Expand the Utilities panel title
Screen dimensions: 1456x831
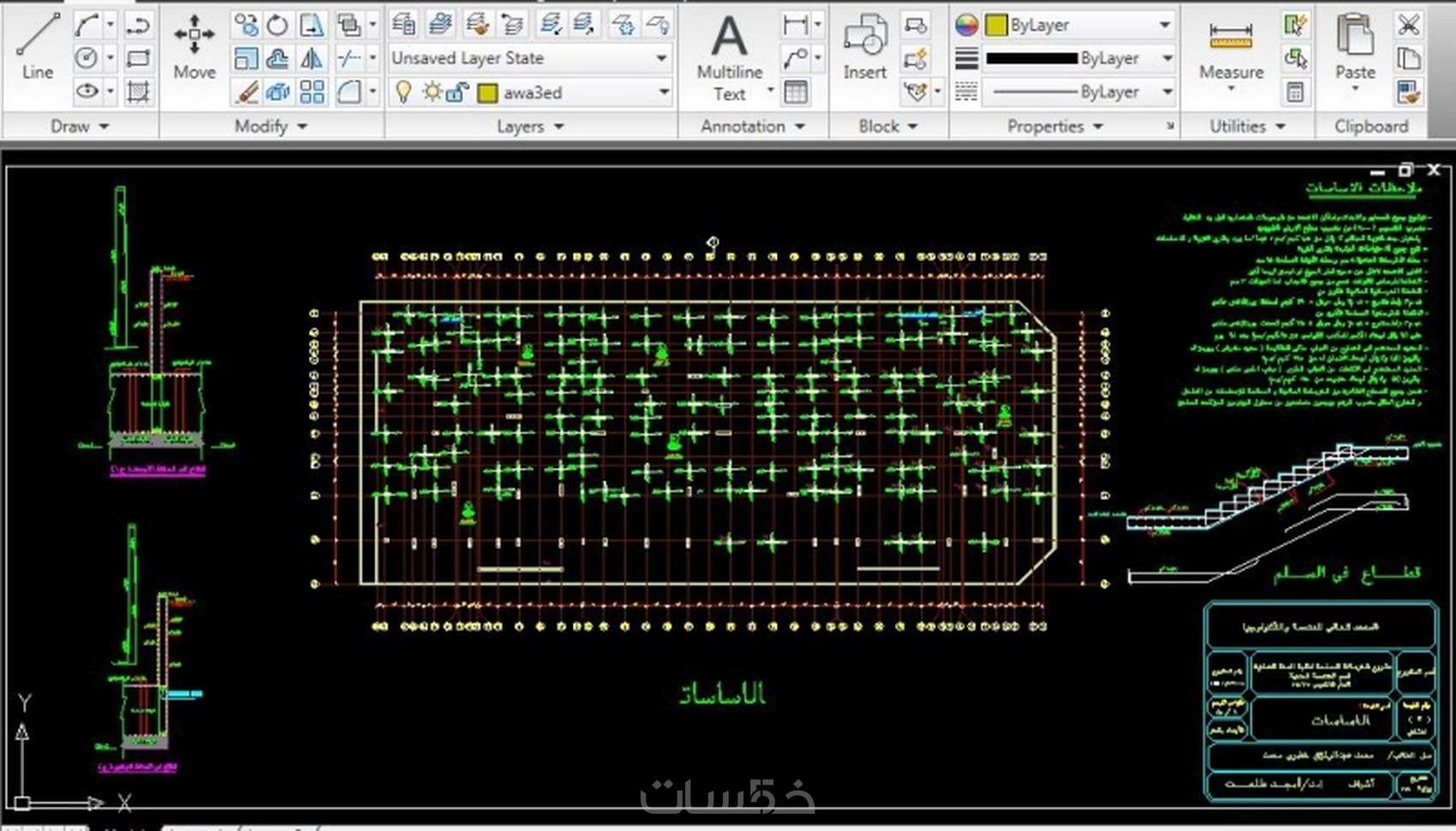(1247, 126)
